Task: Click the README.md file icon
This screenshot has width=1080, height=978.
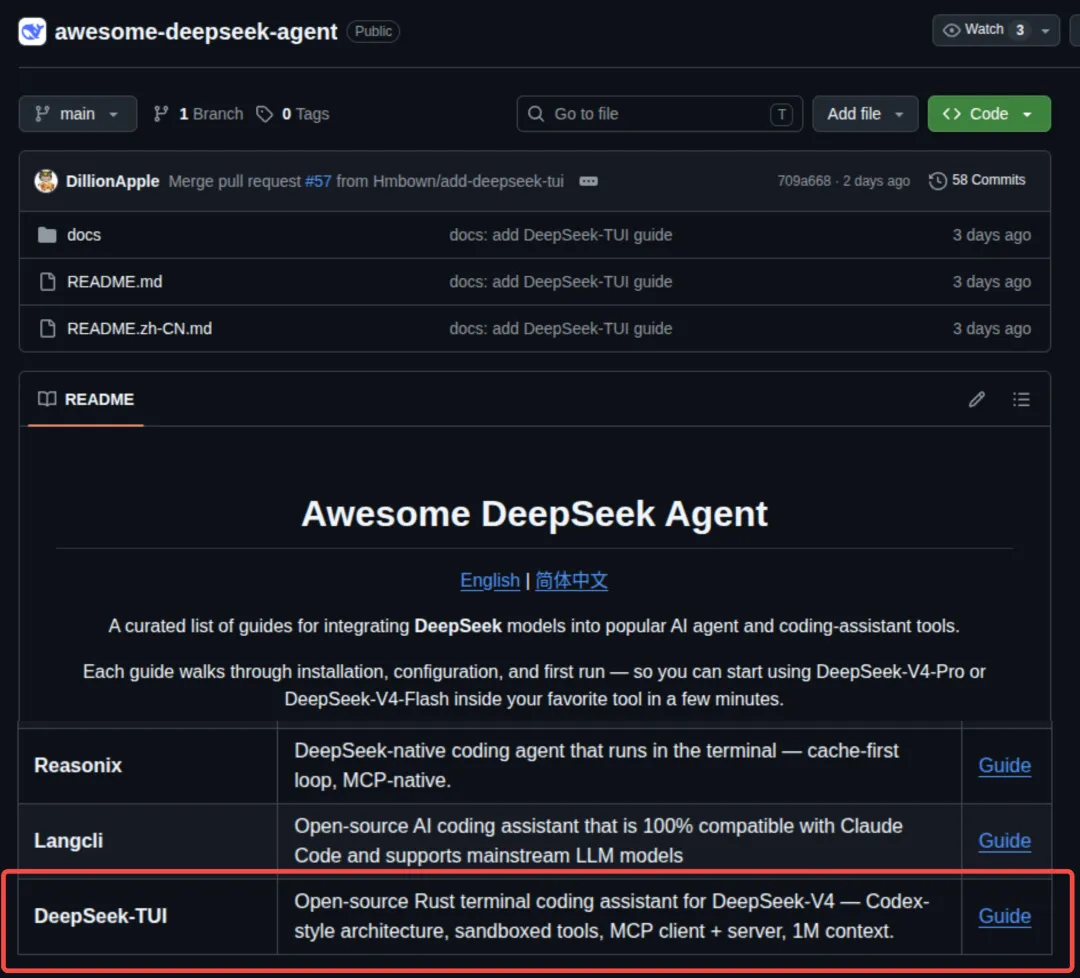Action: click(48, 282)
